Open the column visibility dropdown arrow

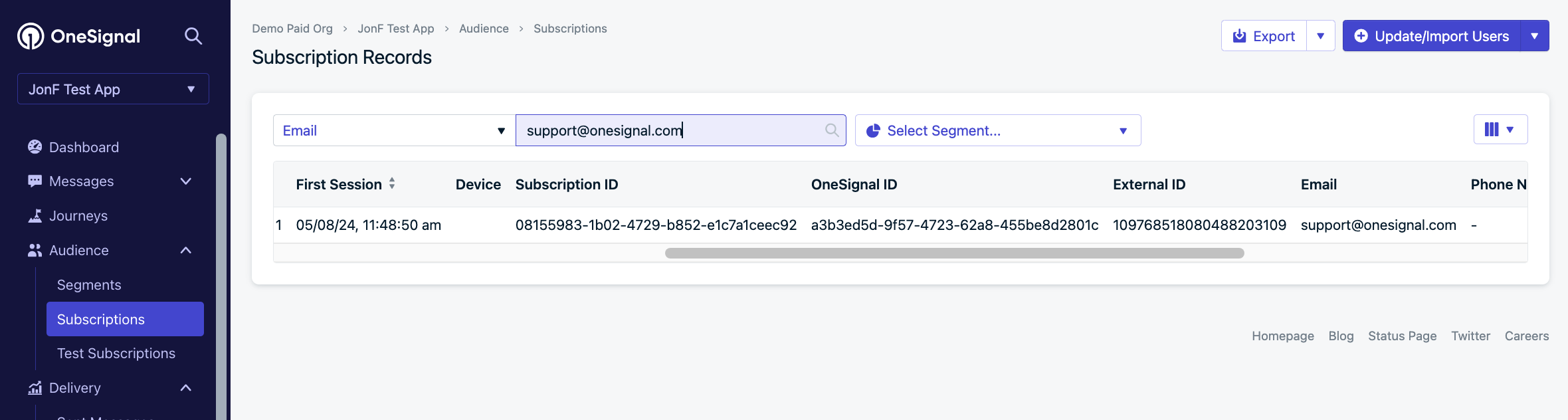tap(1510, 130)
